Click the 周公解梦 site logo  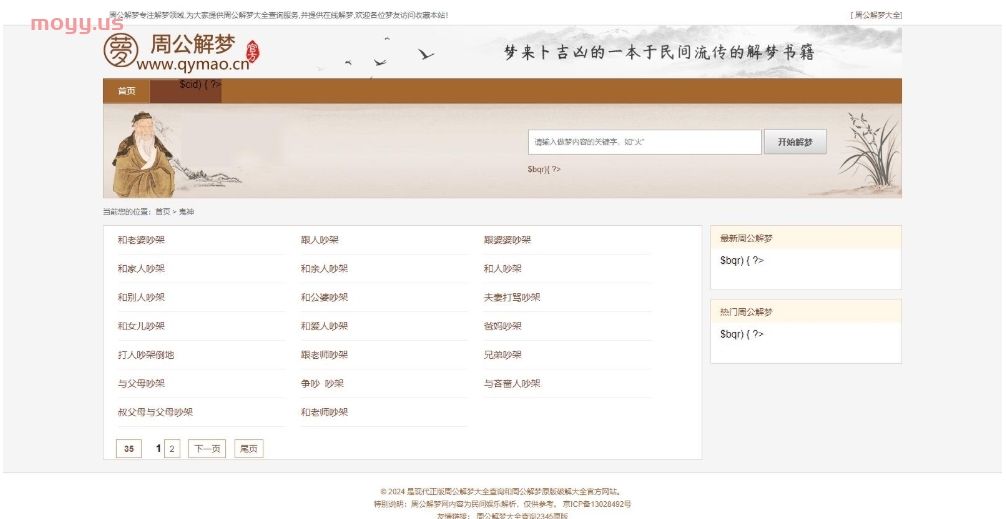[x=182, y=51]
